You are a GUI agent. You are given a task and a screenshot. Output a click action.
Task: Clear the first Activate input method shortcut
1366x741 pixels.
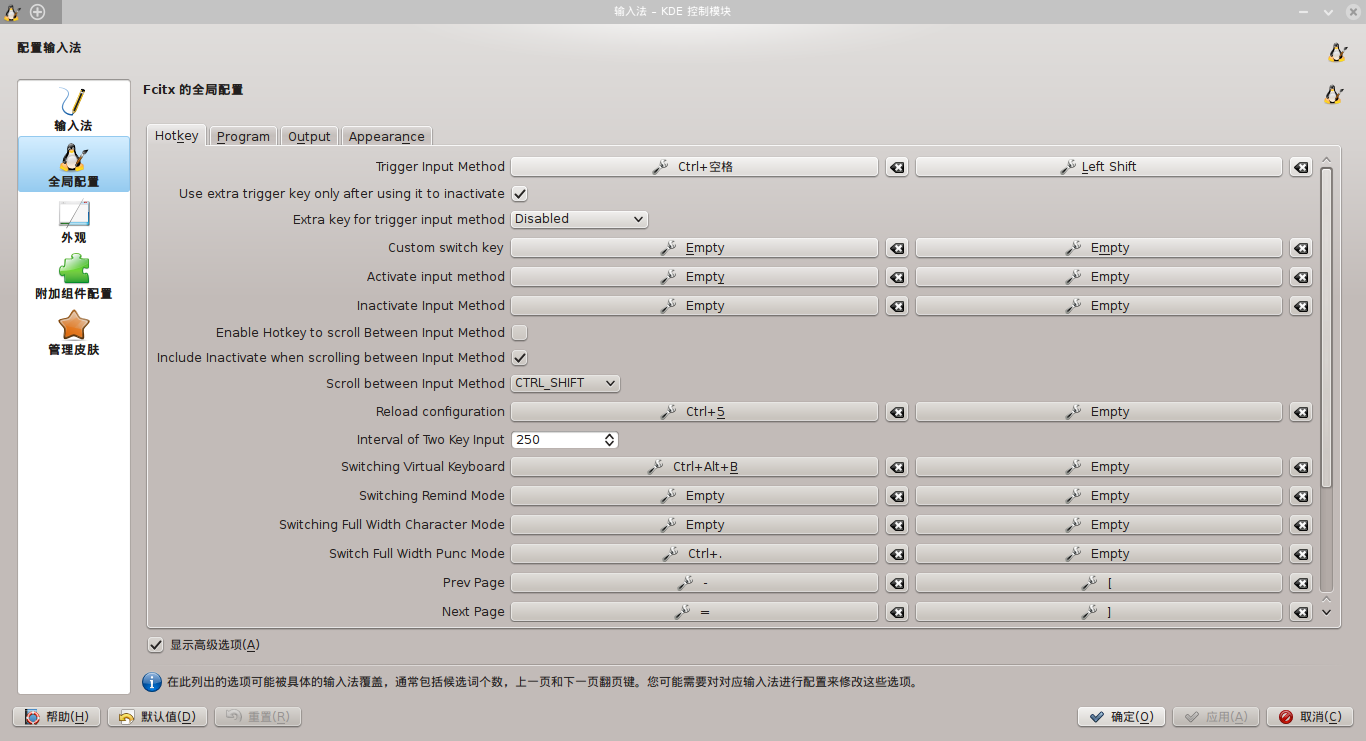pos(897,277)
